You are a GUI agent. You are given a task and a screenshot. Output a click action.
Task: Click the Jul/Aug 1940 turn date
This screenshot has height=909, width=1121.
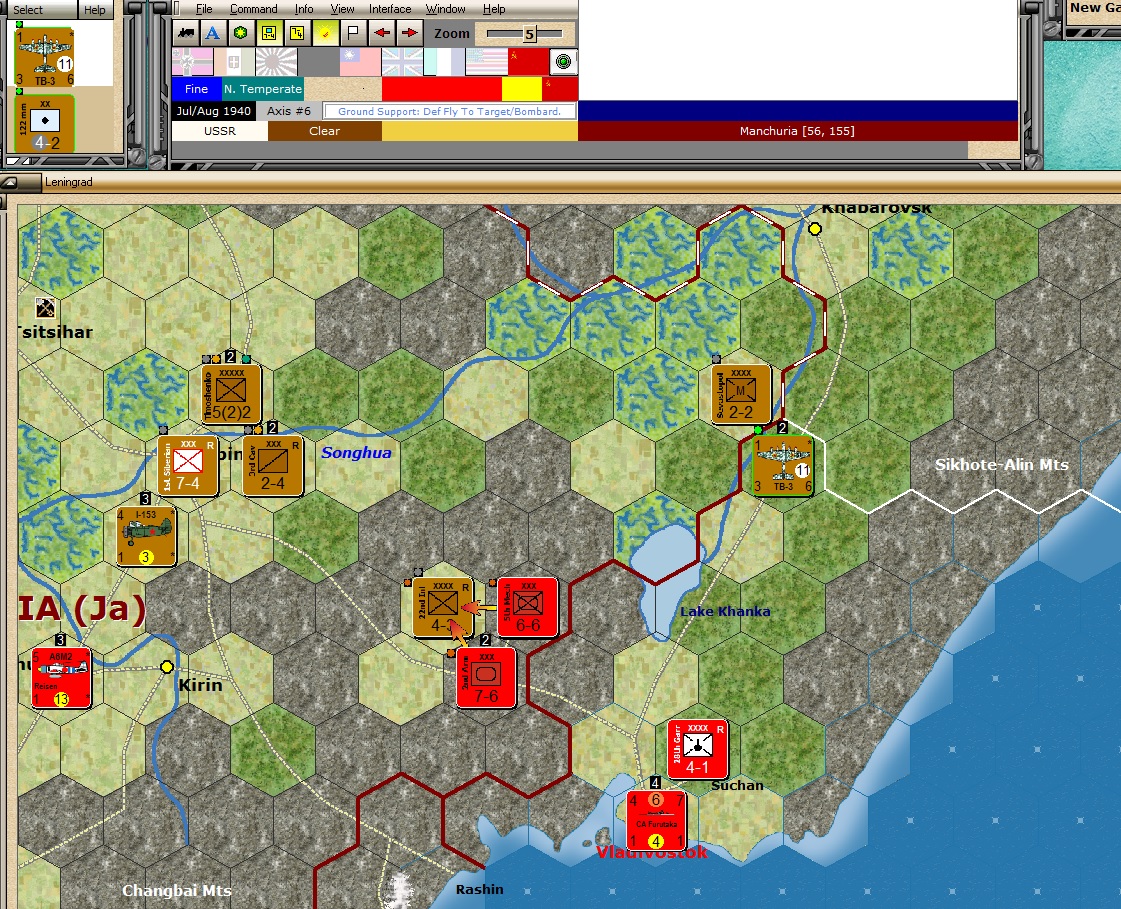pyautogui.click(x=214, y=111)
